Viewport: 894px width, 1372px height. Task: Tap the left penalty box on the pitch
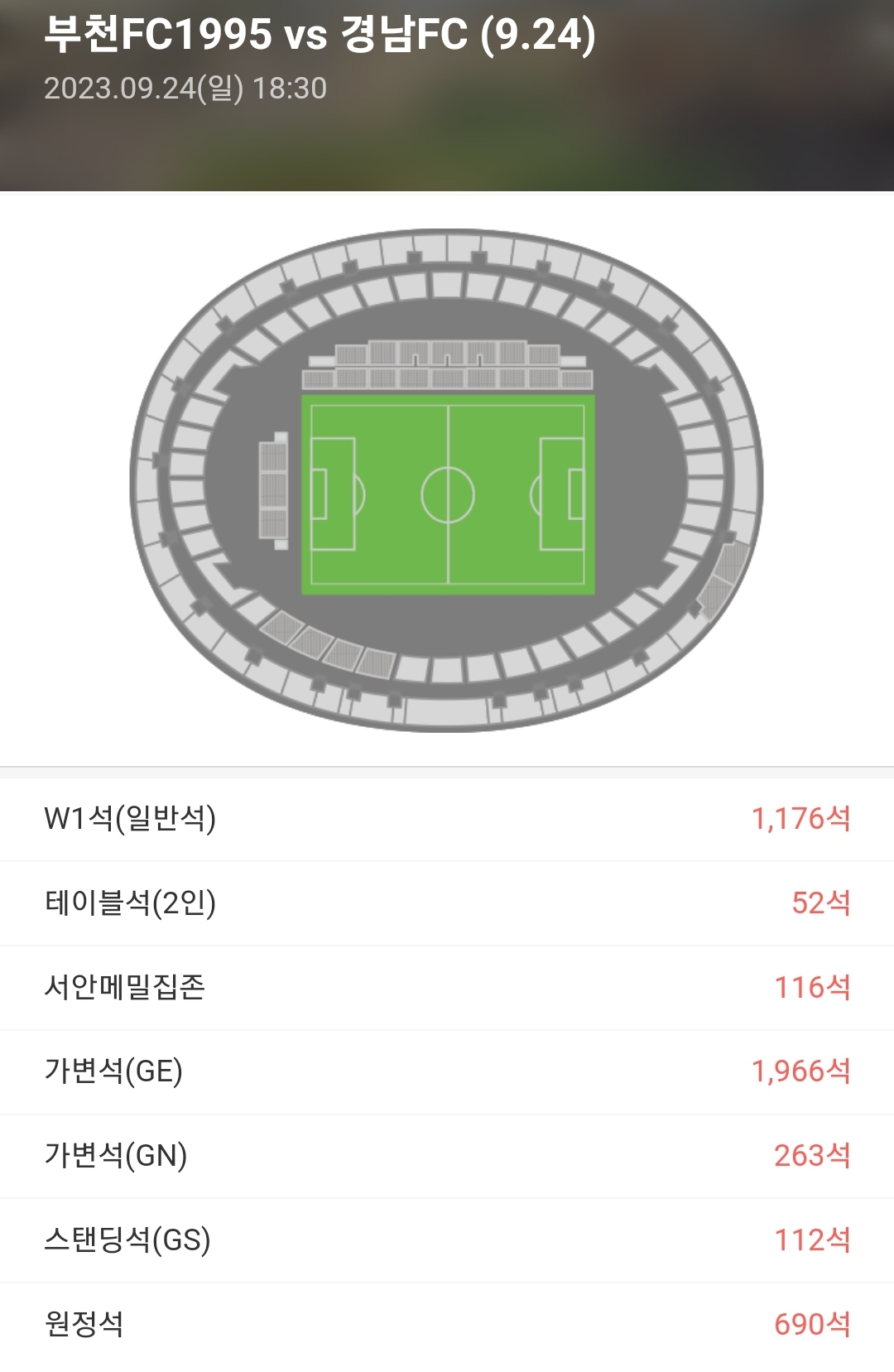point(333,494)
